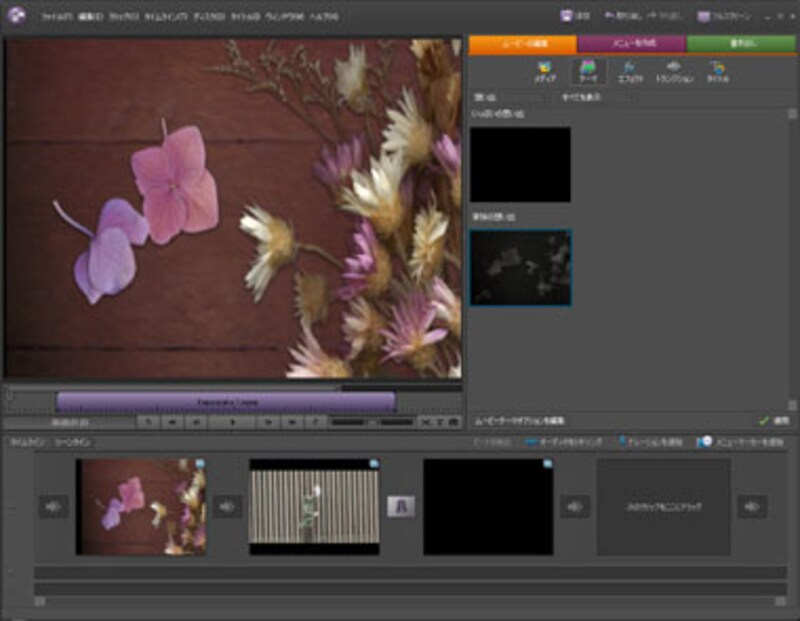Click the Apply button with green checkmark

coord(774,421)
